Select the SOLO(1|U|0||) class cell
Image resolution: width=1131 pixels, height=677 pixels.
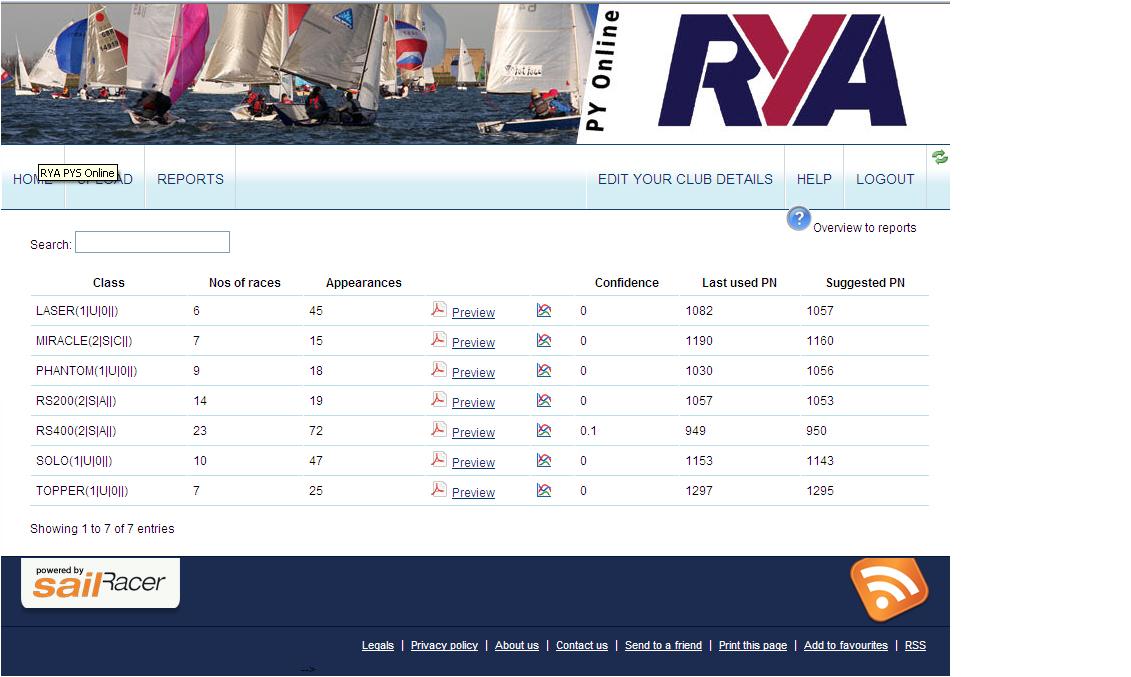click(x=74, y=461)
